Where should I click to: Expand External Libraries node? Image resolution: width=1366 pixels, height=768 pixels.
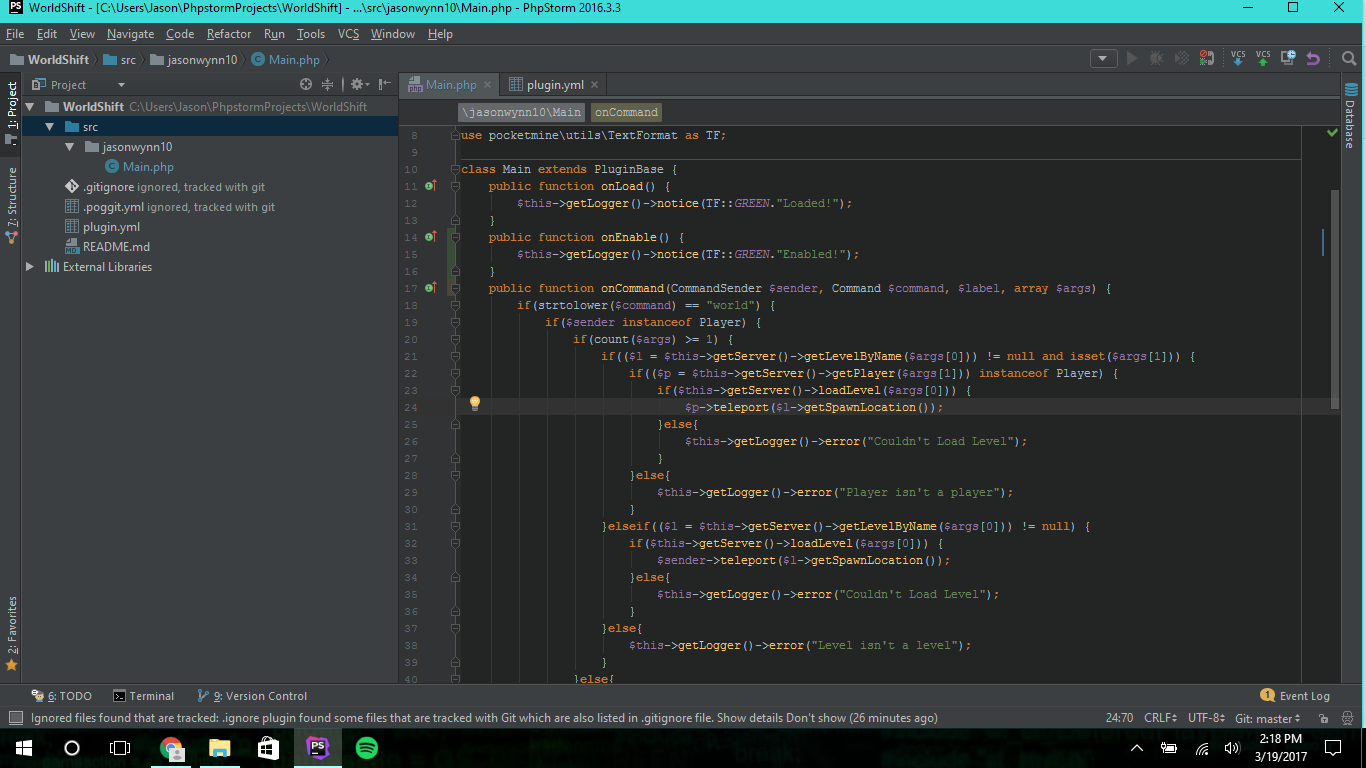tap(29, 267)
